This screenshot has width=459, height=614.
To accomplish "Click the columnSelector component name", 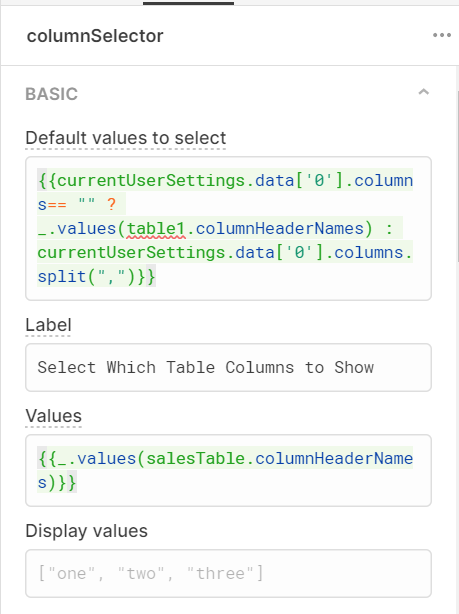I will [x=95, y=36].
